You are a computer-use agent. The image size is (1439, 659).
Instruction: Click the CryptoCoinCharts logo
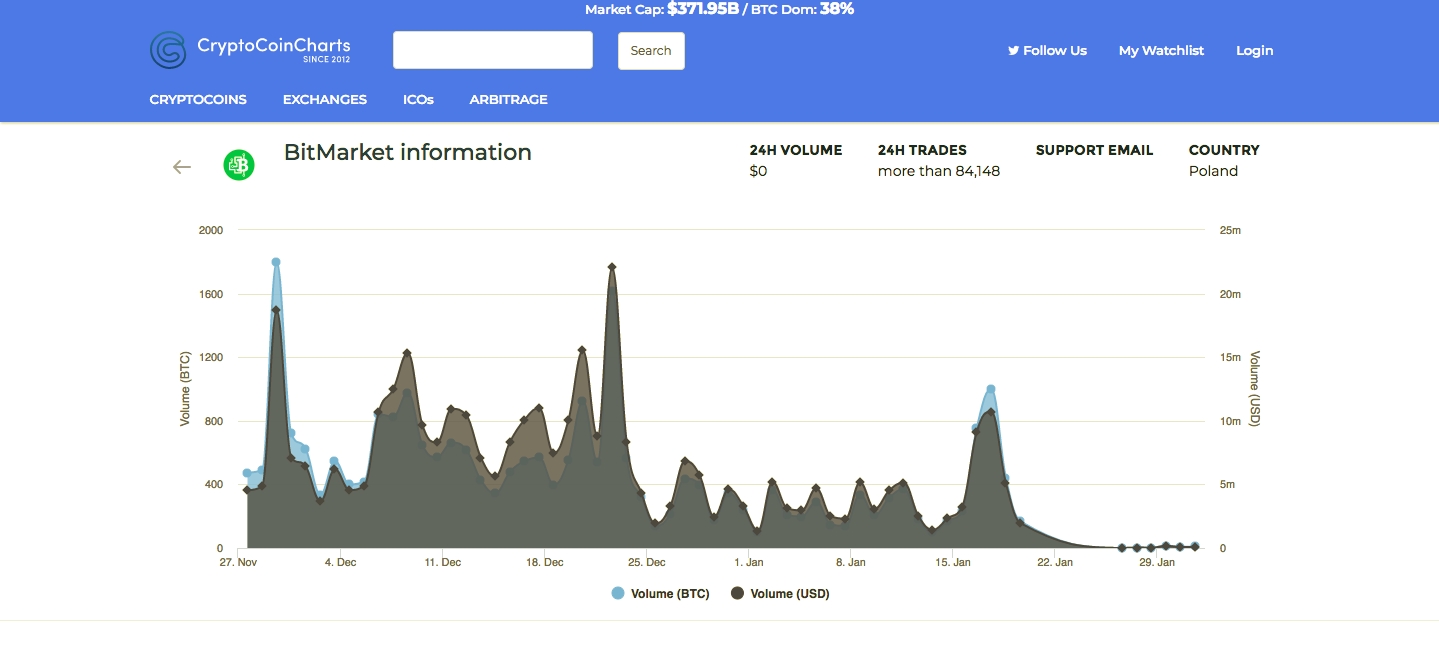[250, 50]
